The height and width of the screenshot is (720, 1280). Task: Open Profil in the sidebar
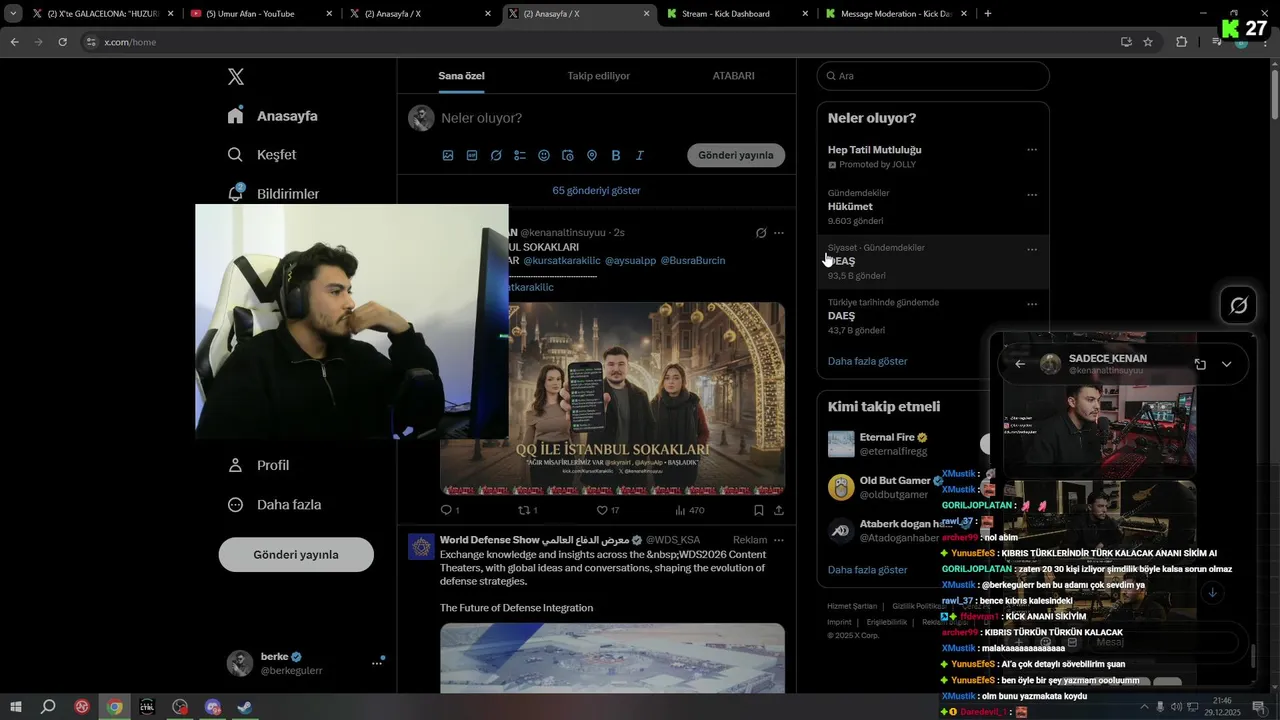point(258,465)
